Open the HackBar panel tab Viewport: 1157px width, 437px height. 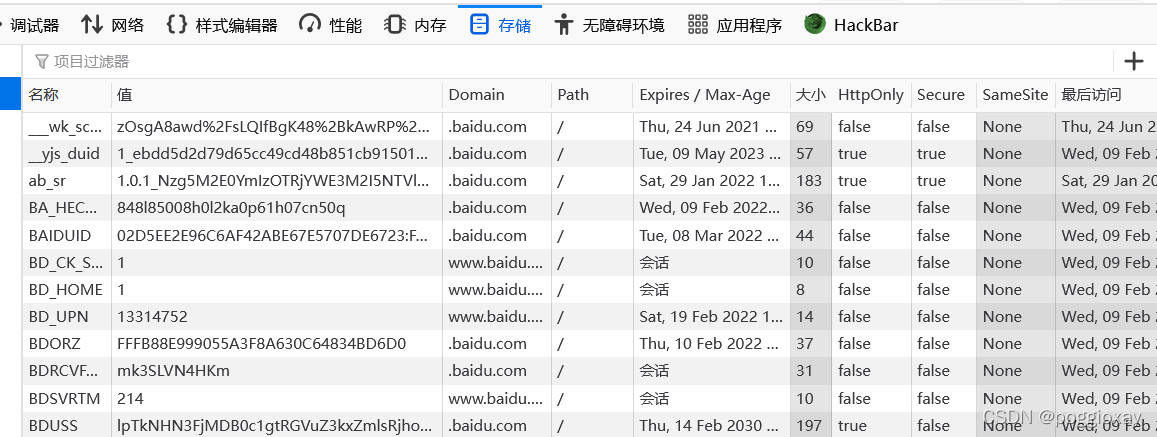852,25
